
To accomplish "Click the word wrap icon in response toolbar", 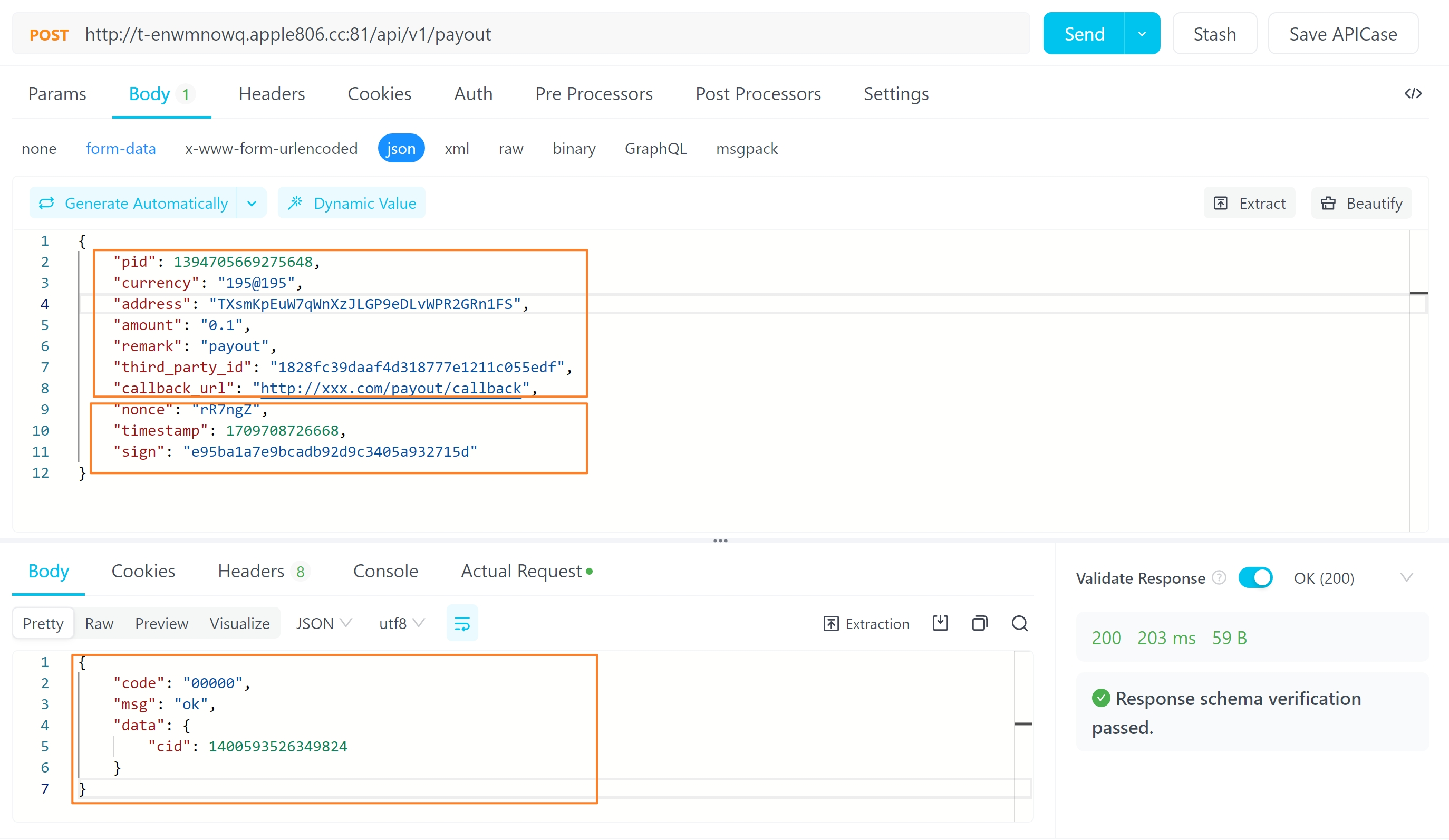I will click(462, 623).
